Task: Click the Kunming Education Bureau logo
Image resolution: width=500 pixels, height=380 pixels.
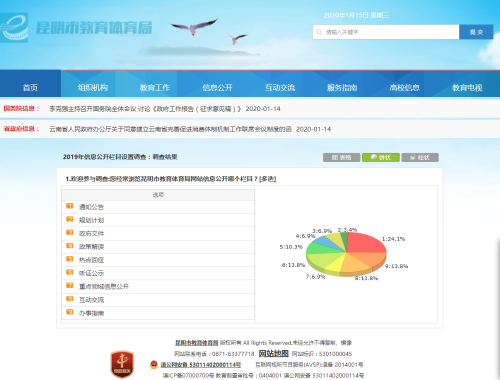Action: 14,28
